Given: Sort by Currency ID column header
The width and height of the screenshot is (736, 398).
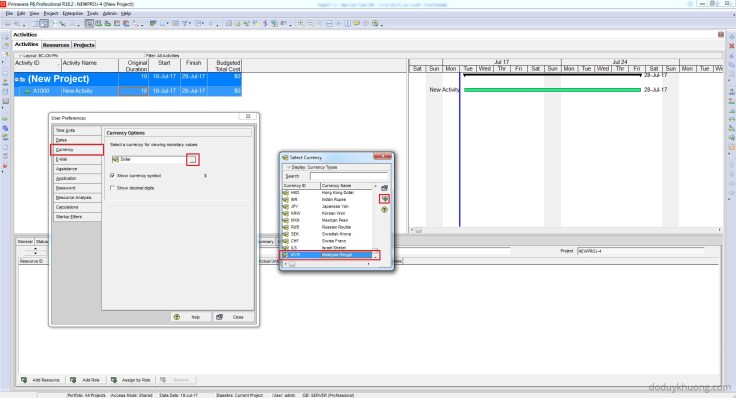Looking at the screenshot, I should pyautogui.click(x=301, y=186).
